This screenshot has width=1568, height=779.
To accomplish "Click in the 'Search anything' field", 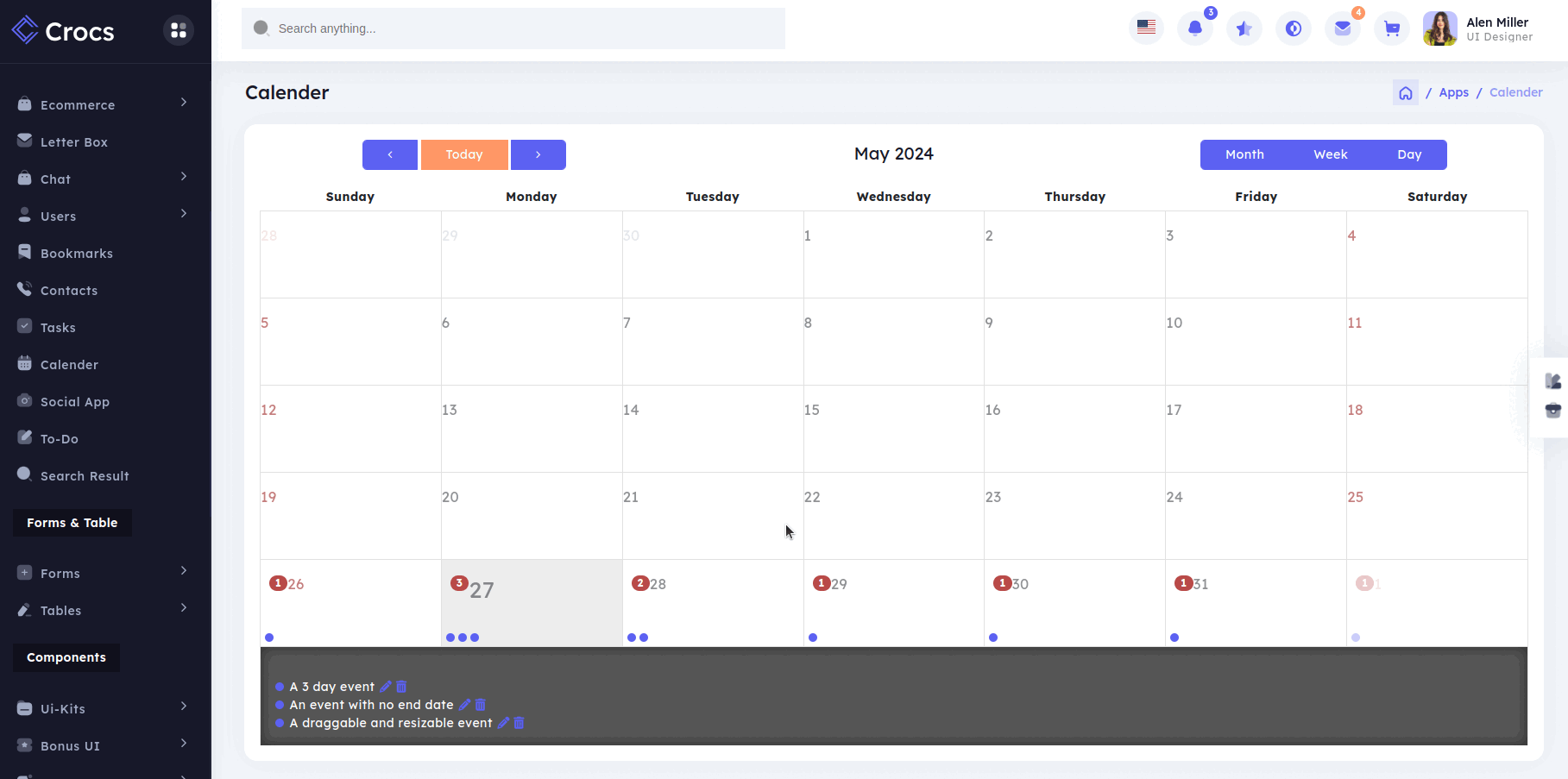I will [x=526, y=28].
